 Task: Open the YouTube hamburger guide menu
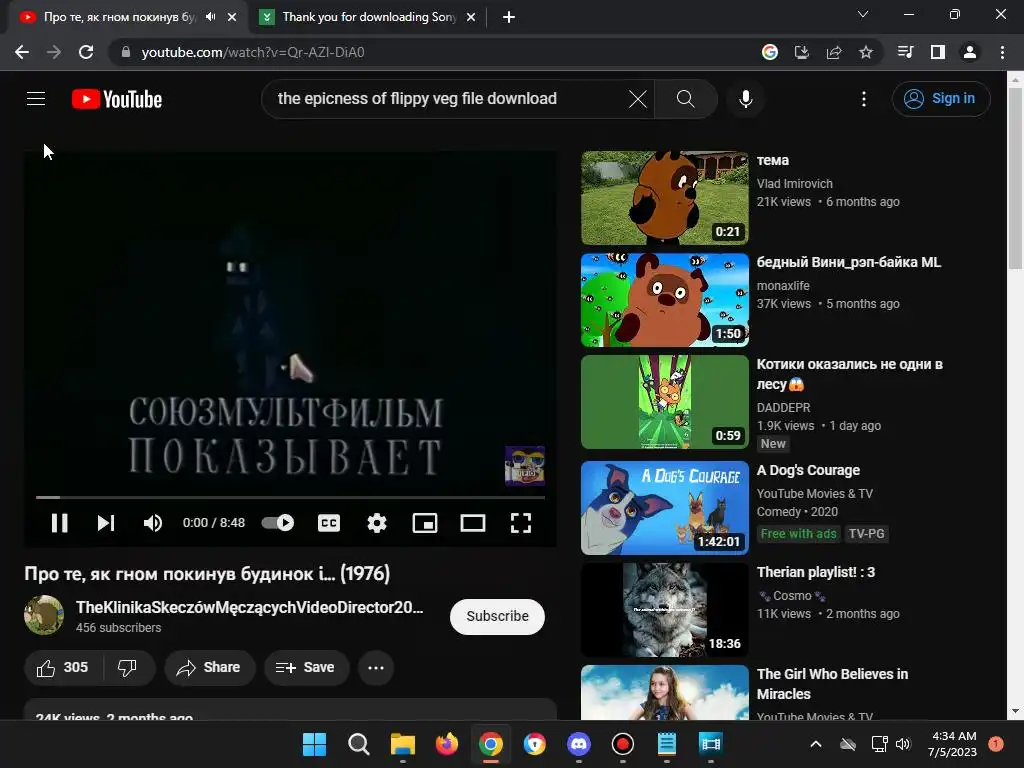pos(36,99)
